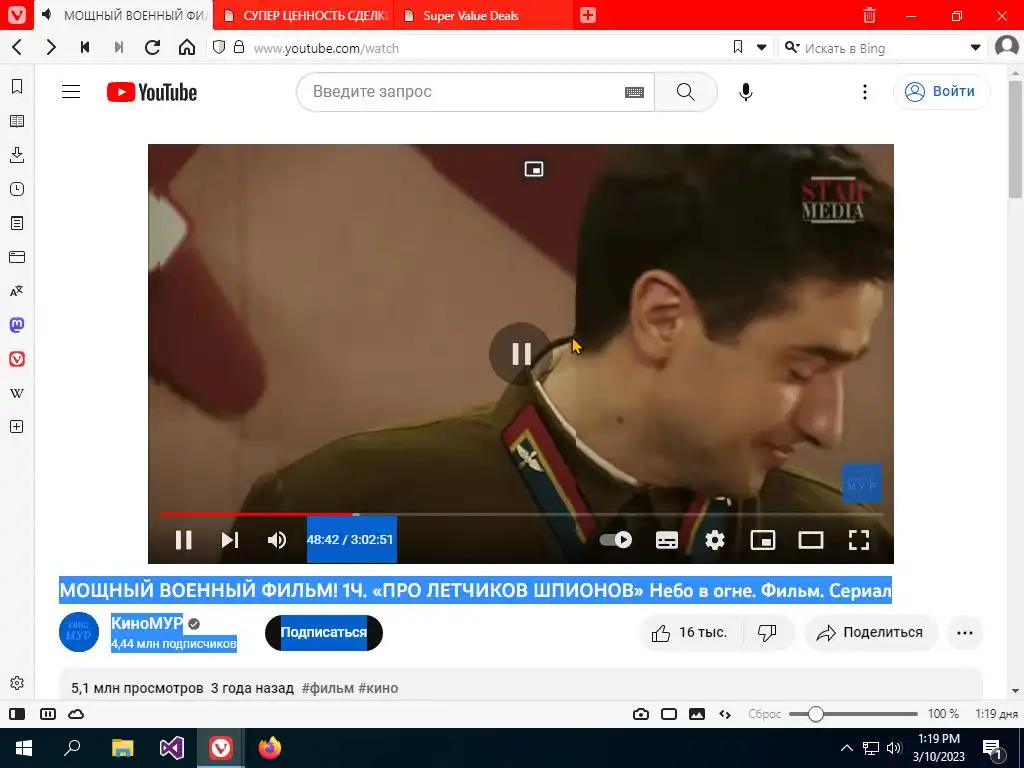Screen dimensions: 1024x768
Task: Bookmark this page from the address bar
Action: pos(738,47)
